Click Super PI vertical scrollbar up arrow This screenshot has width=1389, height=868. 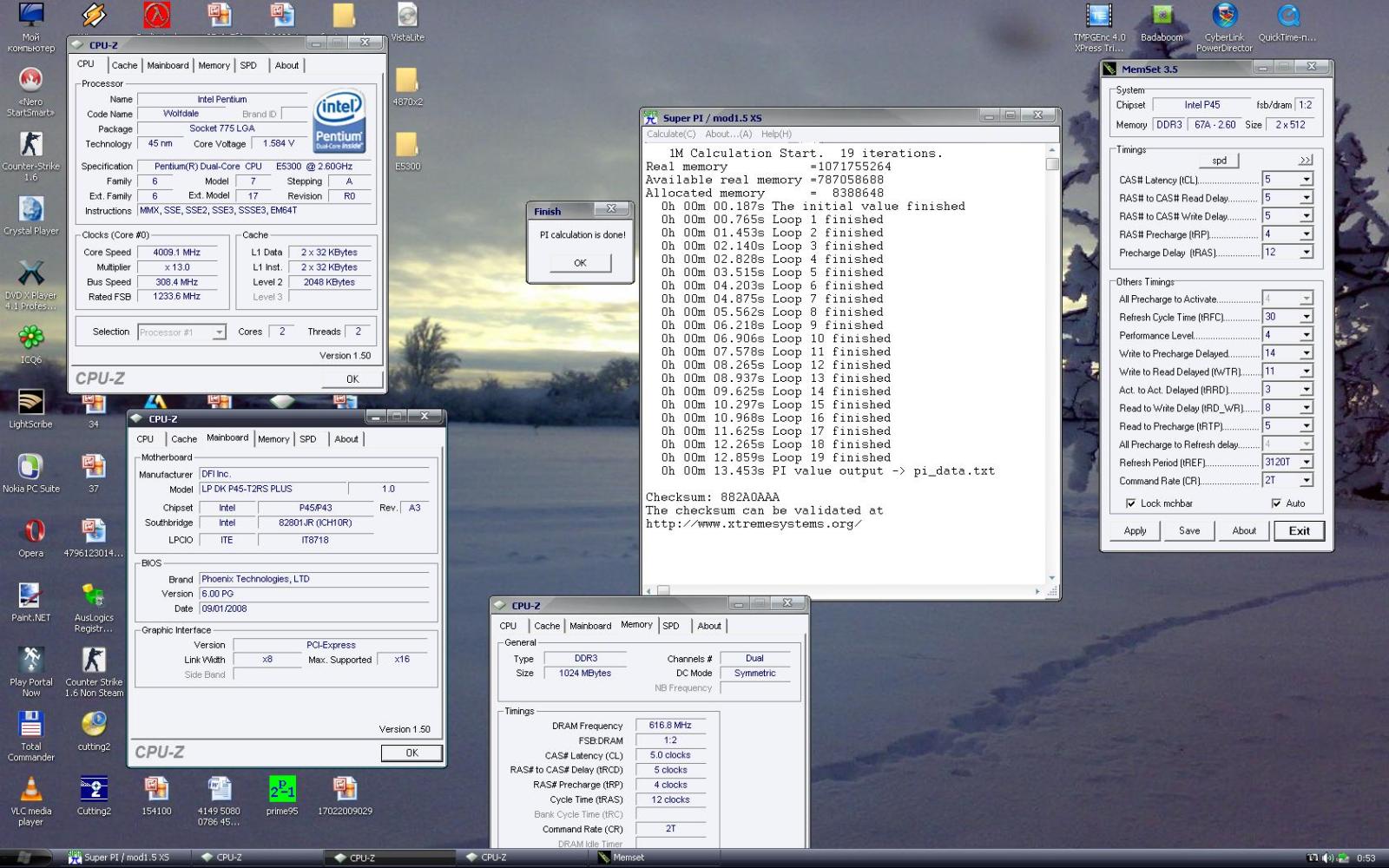(1052, 150)
